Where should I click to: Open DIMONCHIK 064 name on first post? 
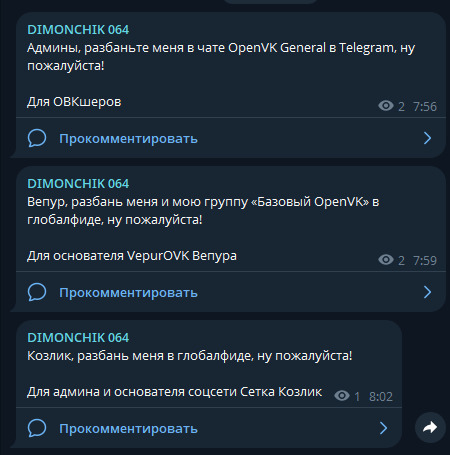click(78, 30)
